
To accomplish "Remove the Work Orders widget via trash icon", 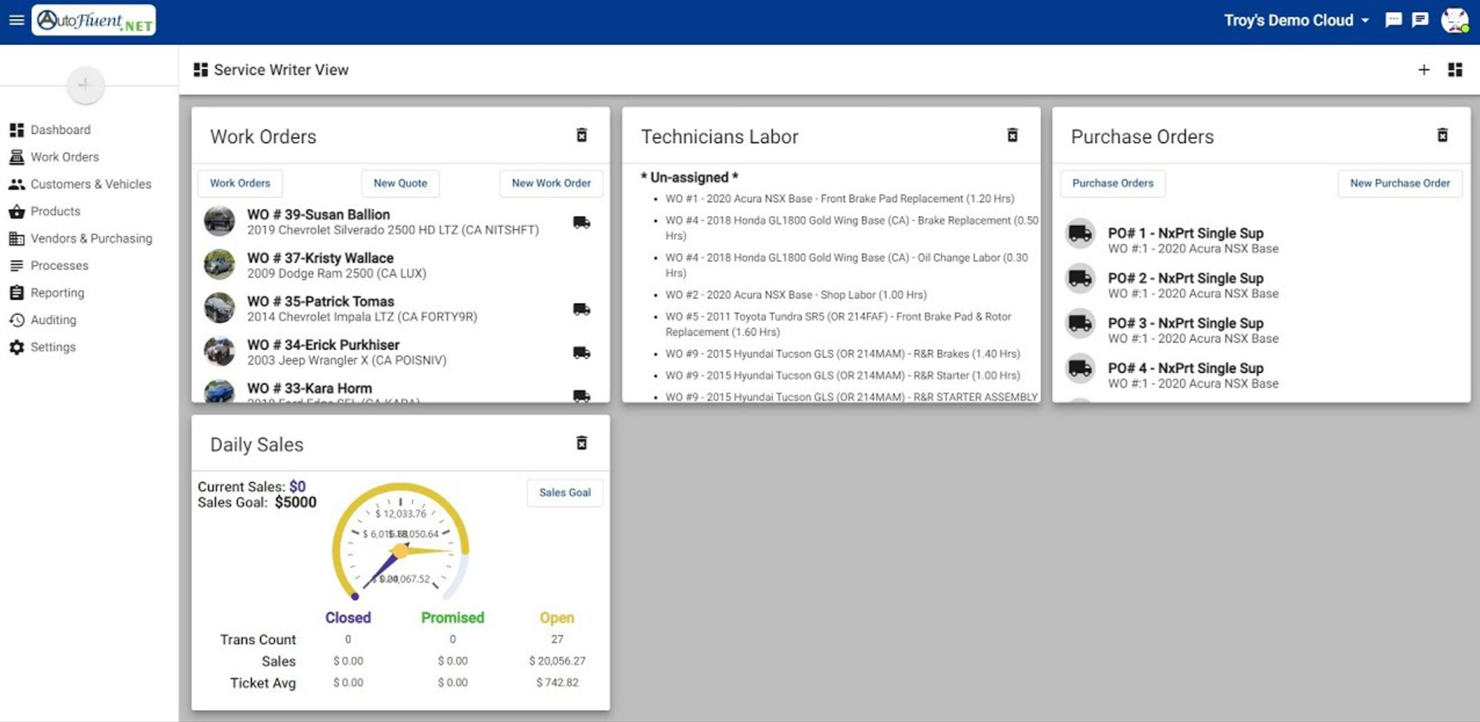I will [x=581, y=134].
